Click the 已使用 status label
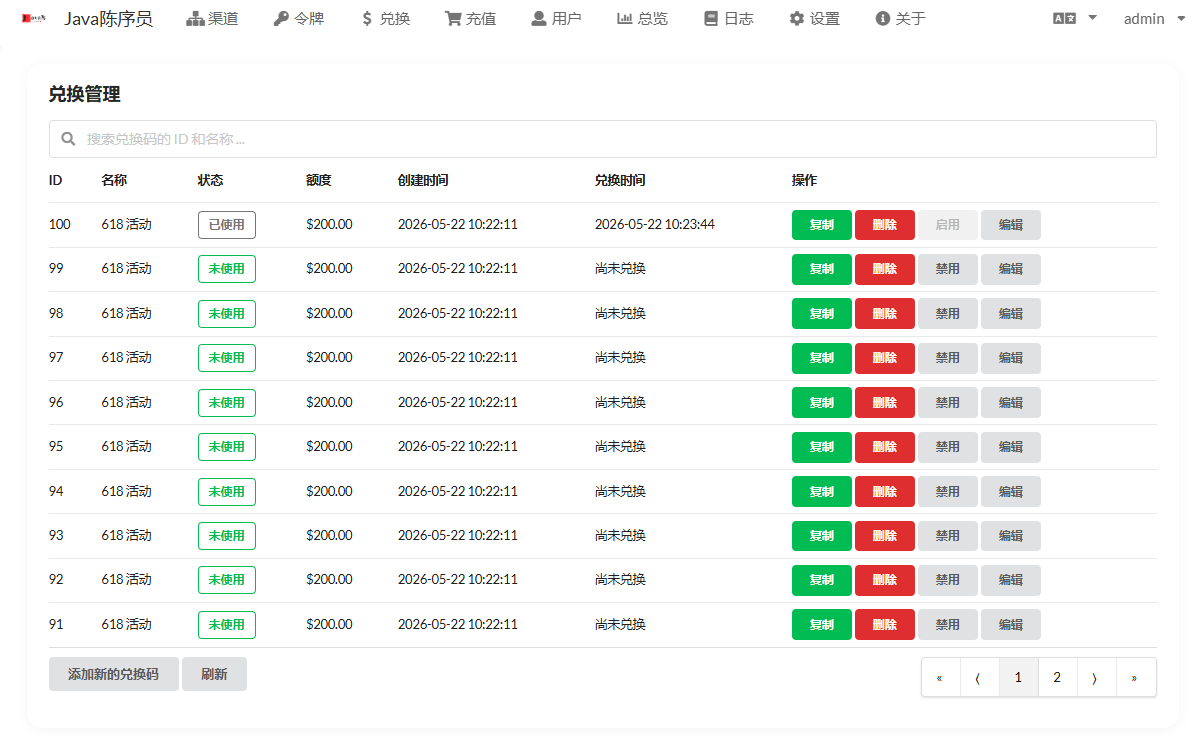 click(227, 225)
